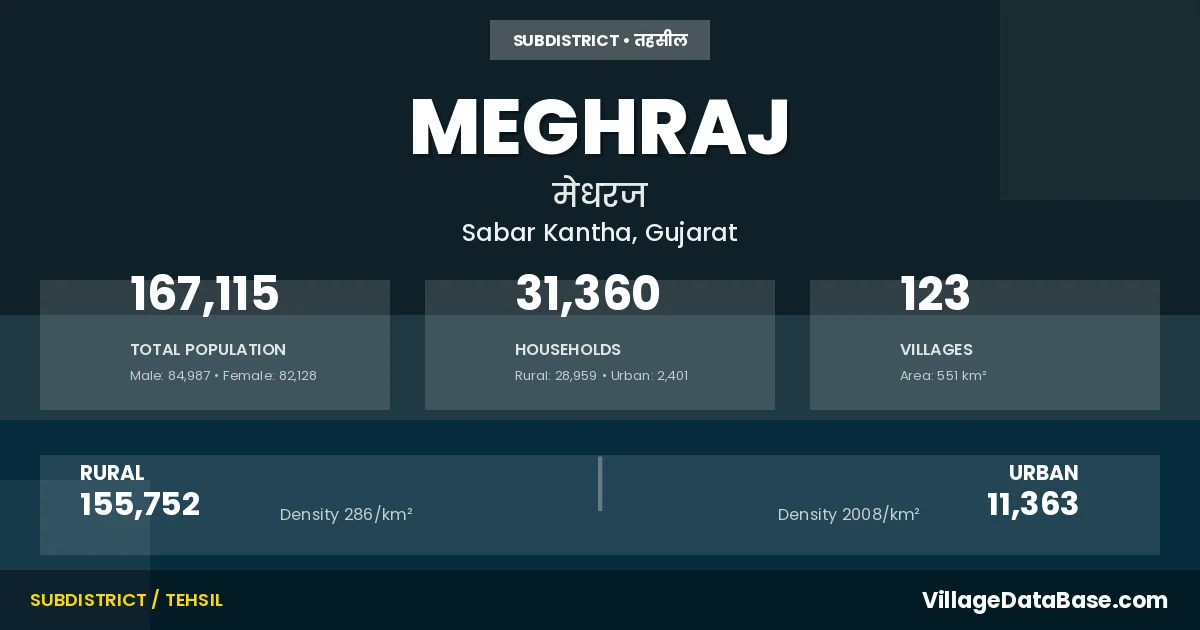Viewport: 1200px width, 630px height.
Task: Select the HOUSEHOLDS label
Action: click(568, 350)
